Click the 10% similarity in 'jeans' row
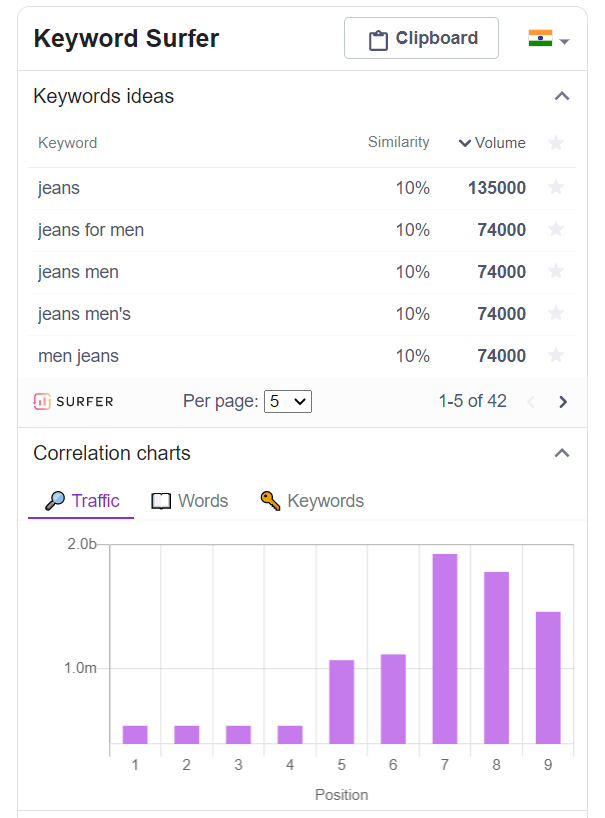The width and height of the screenshot is (605, 818). [x=413, y=188]
